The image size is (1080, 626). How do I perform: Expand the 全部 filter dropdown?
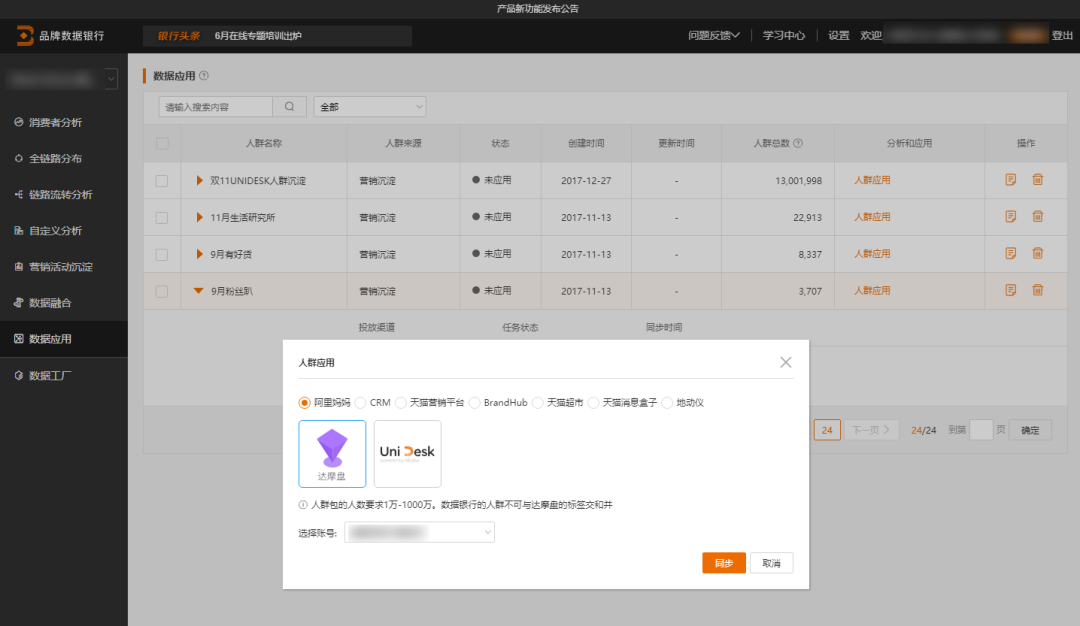[x=370, y=106]
